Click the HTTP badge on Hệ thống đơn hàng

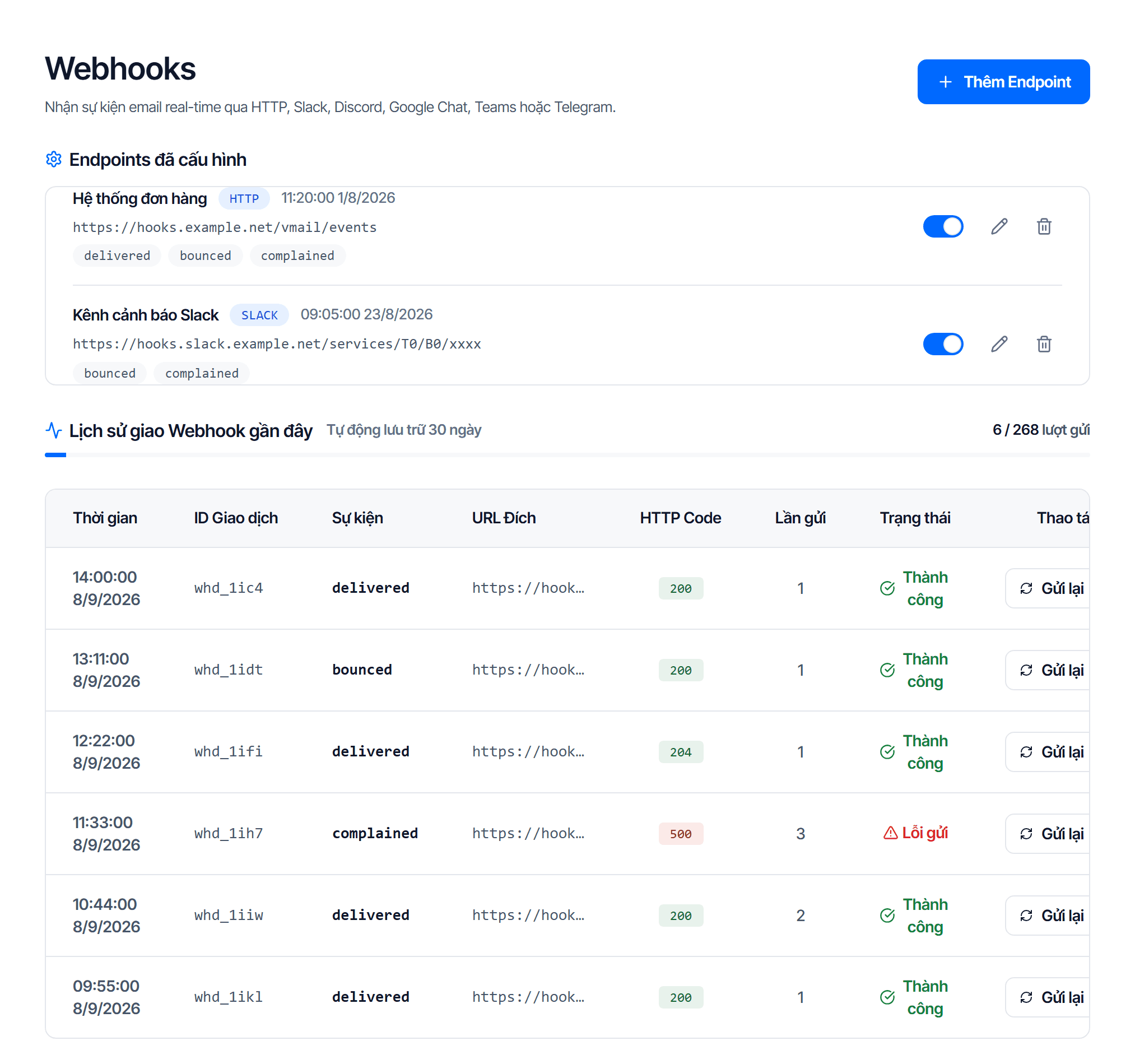tap(244, 198)
